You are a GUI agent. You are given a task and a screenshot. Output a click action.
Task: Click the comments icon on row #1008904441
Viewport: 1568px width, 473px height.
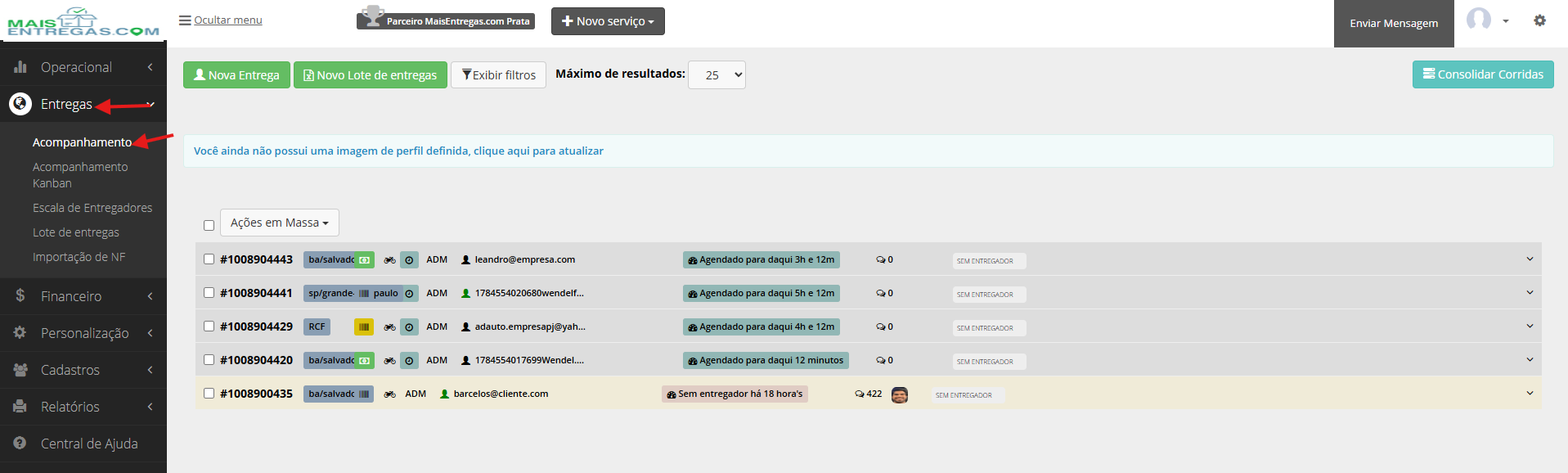[880, 294]
